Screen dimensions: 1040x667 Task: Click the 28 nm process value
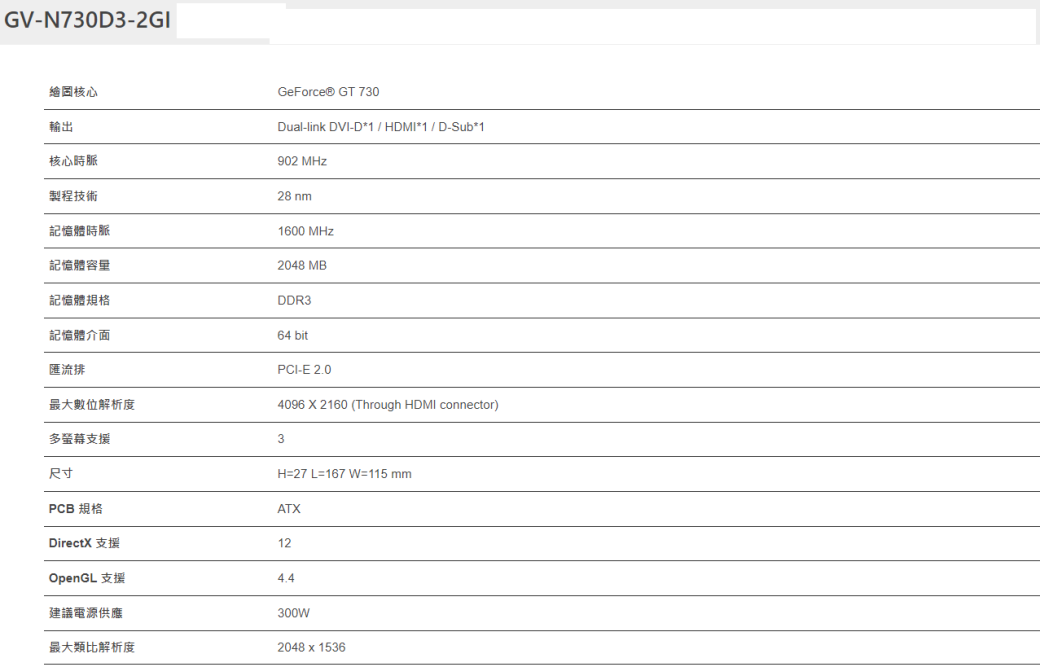[294, 196]
